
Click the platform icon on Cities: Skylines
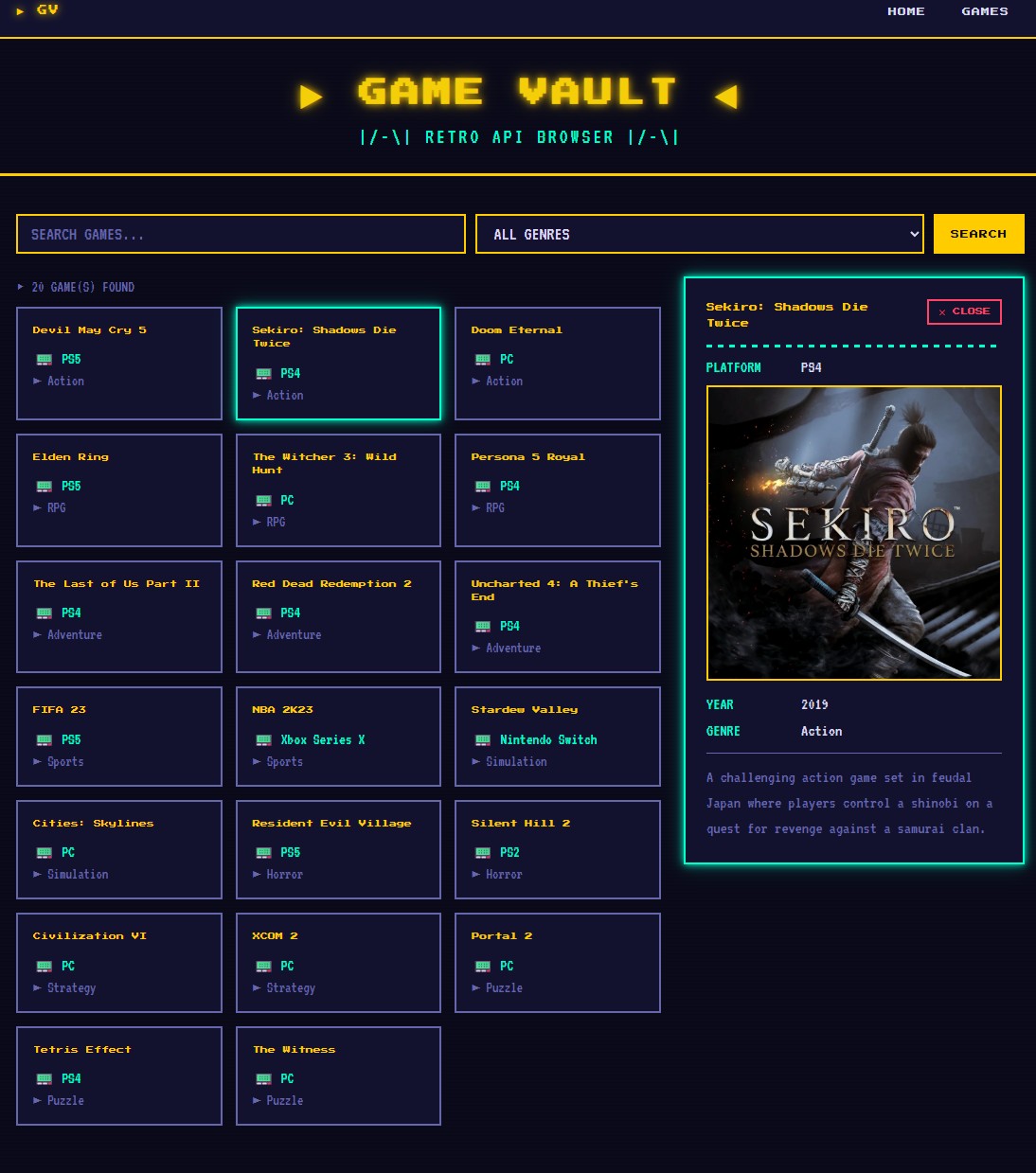44,853
